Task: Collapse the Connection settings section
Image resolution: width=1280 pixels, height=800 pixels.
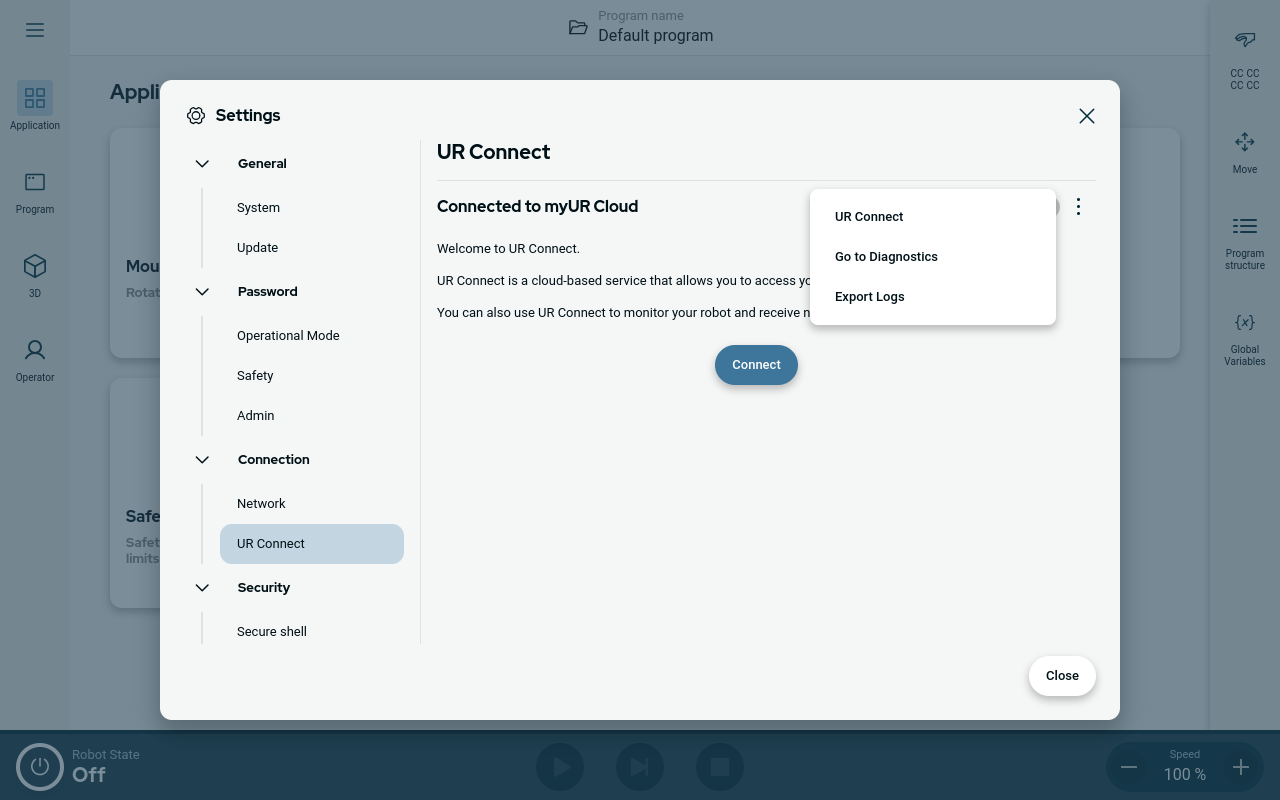Action: 202,460
